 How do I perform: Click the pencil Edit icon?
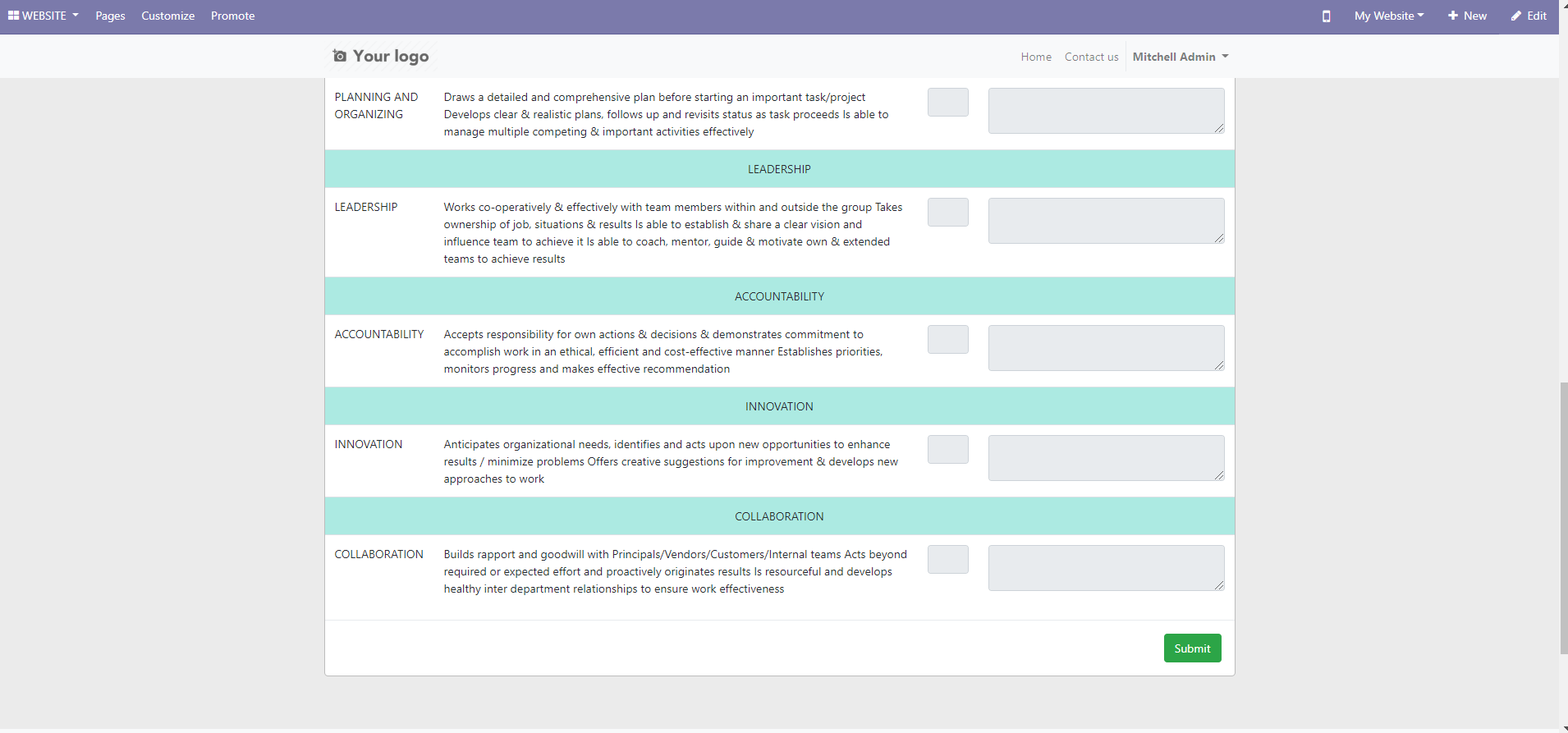(1516, 16)
